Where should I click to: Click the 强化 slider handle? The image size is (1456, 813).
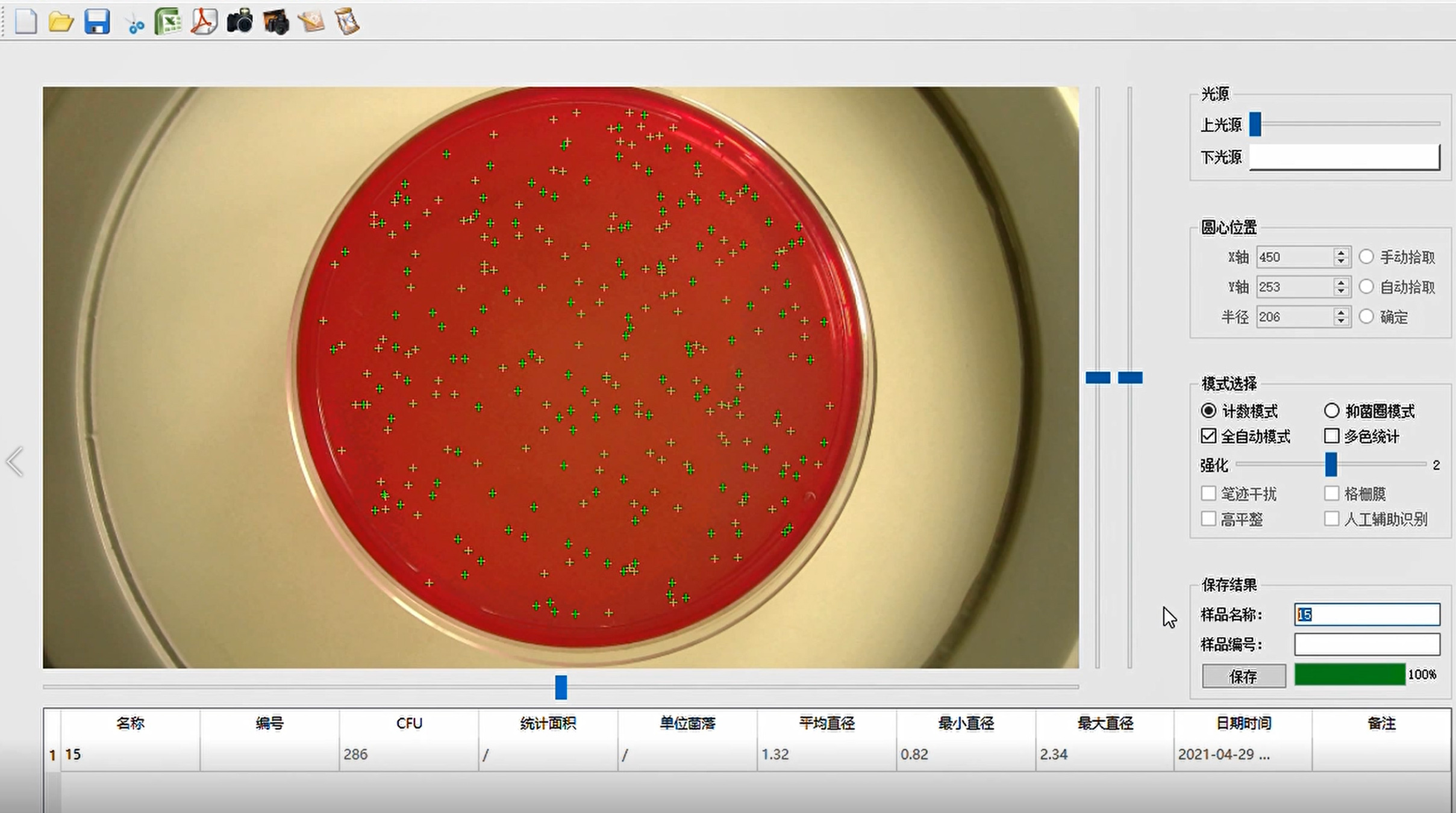coord(1331,465)
